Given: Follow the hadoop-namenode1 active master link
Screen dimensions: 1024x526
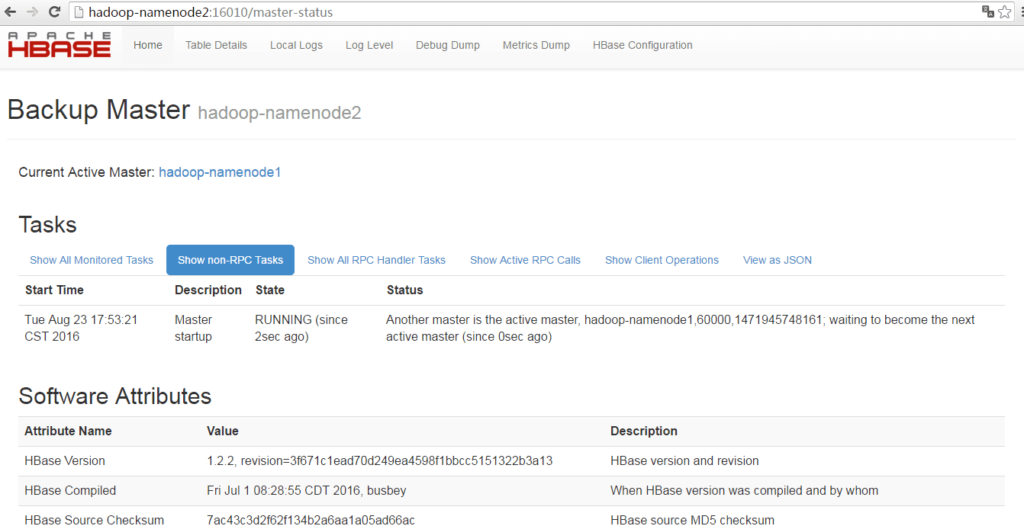Looking at the screenshot, I should pos(220,172).
